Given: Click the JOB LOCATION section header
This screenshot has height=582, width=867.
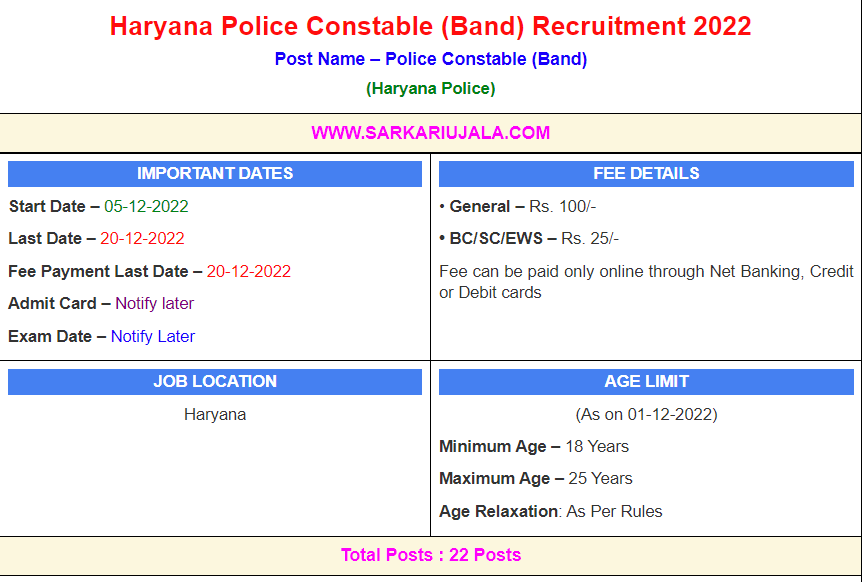Looking at the screenshot, I should [x=215, y=381].
